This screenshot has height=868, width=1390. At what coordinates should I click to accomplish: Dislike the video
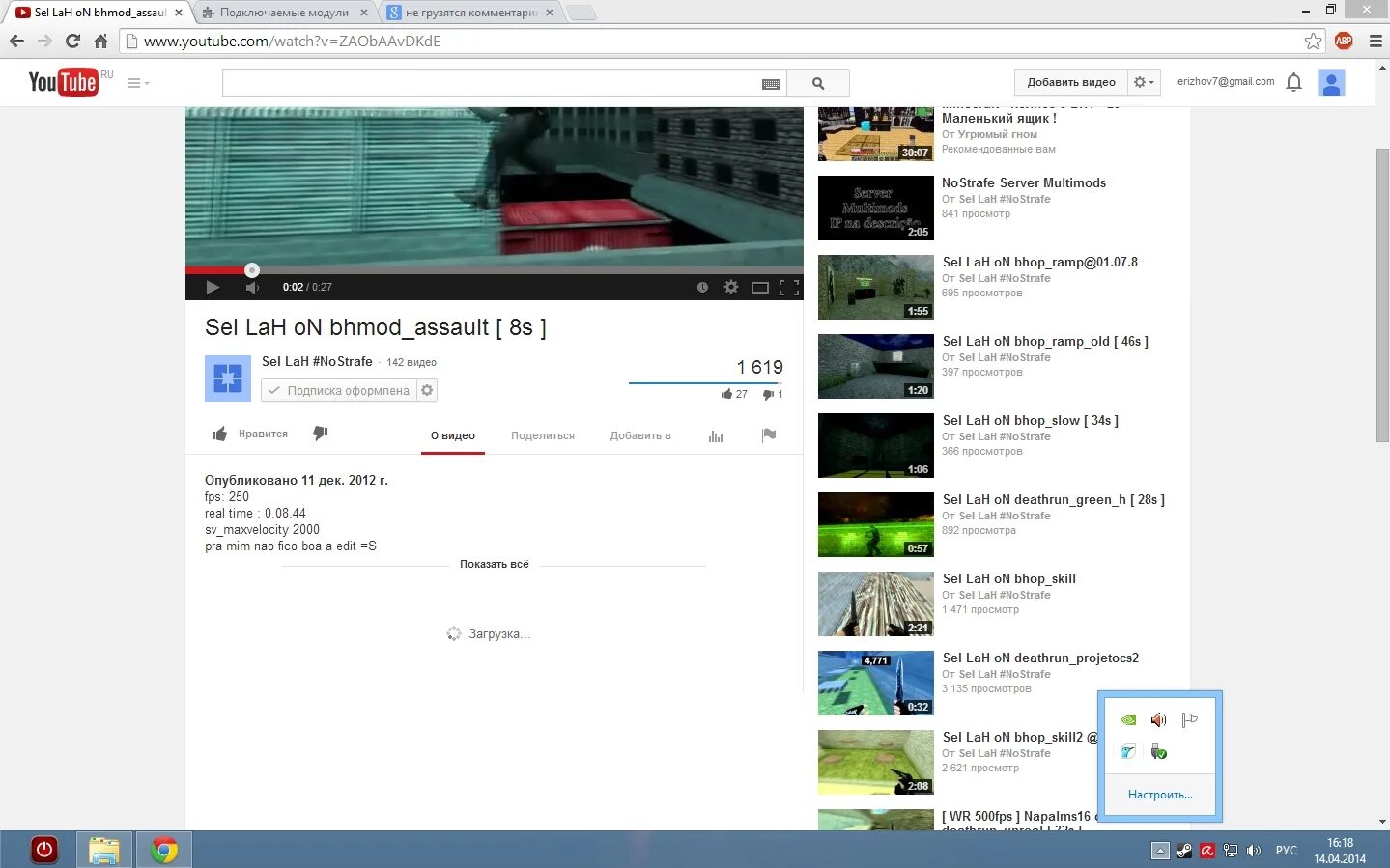tap(321, 434)
